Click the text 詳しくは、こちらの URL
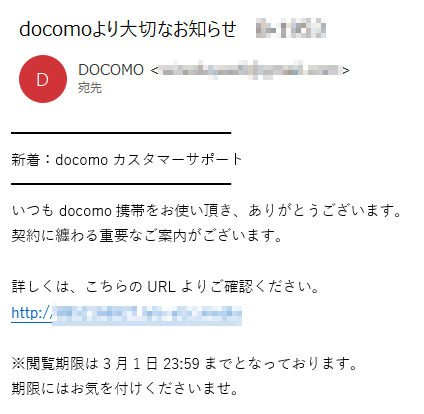This screenshot has height=414, width=424. tap(93, 287)
